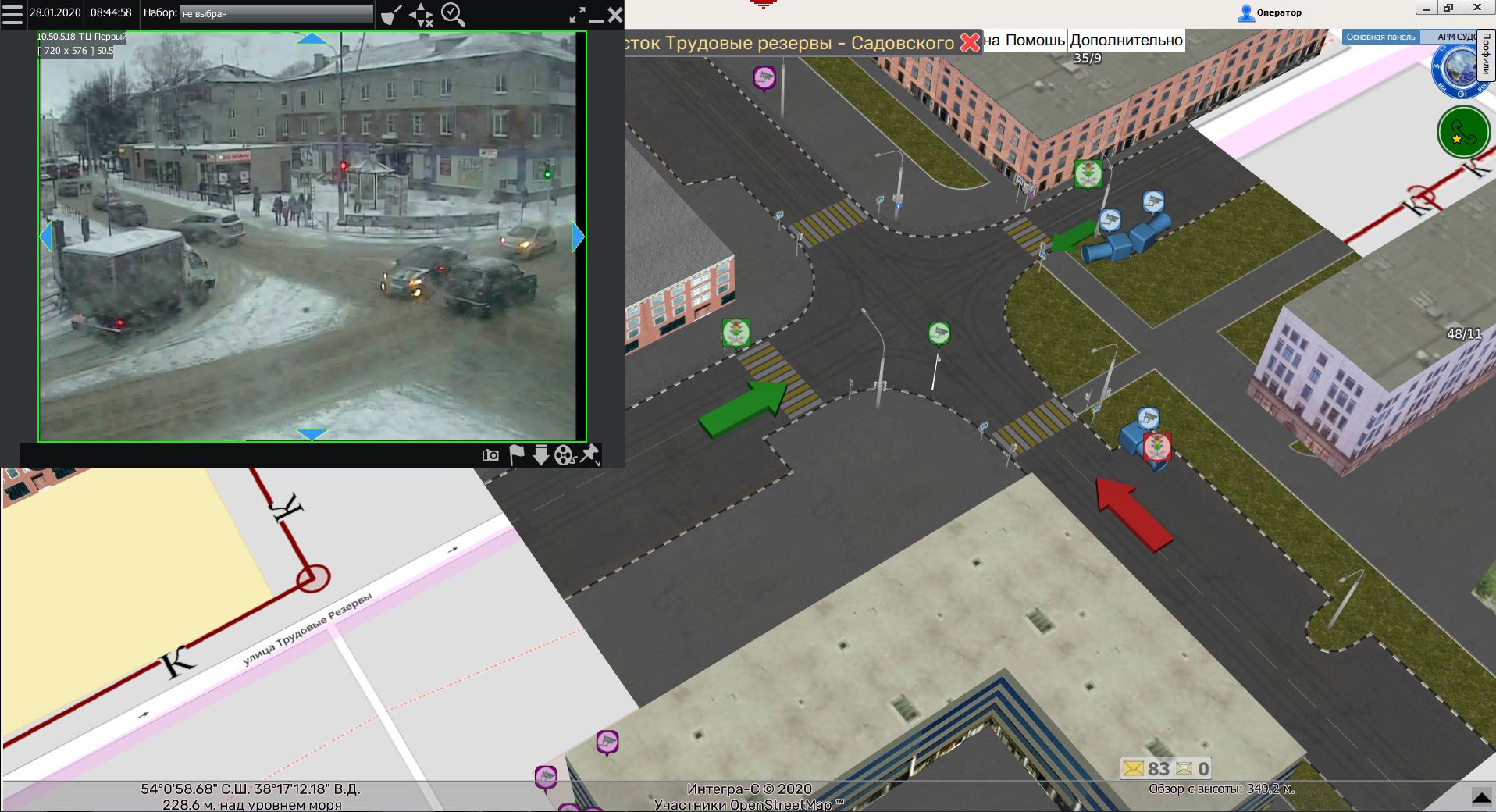Viewport: 1496px width, 812px height.
Task: Click the Основная панель button
Action: (1380, 37)
